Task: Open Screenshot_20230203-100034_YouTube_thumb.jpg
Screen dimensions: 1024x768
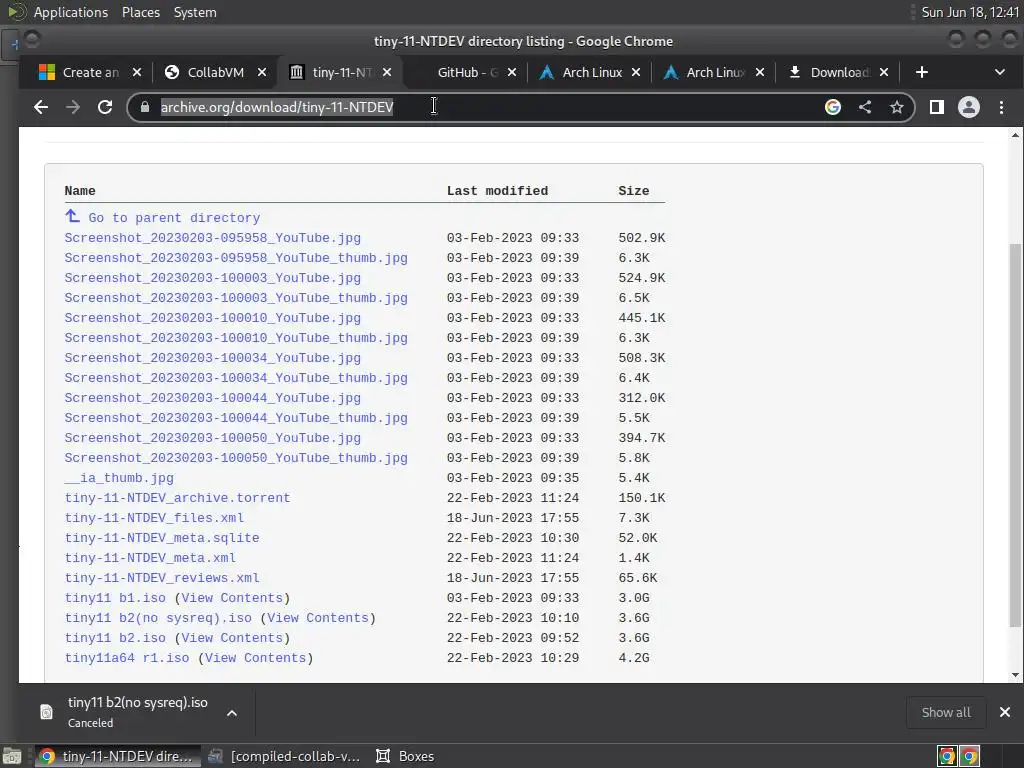Action: [x=236, y=378]
